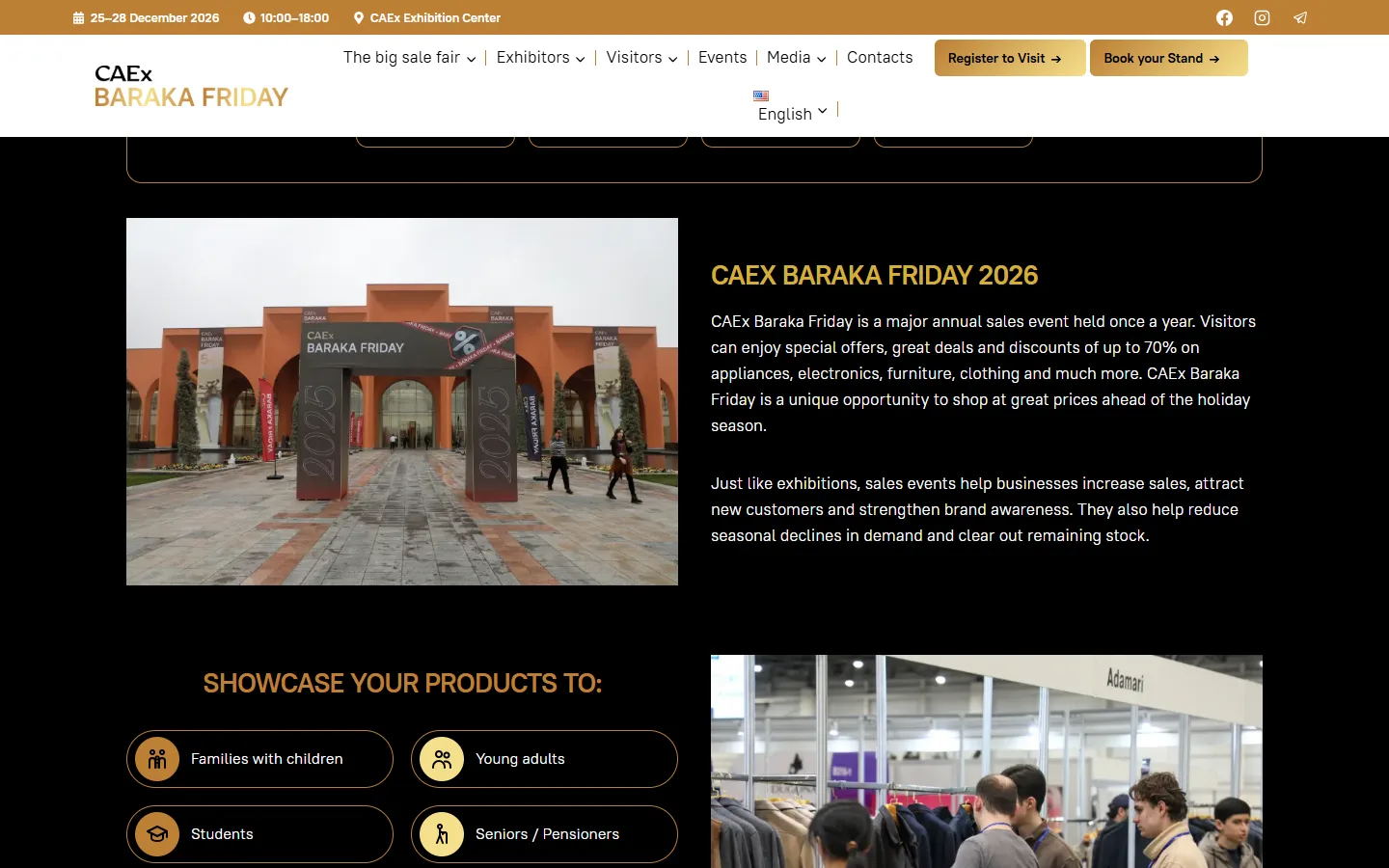Click the Seniors / Pensioners icon
The width and height of the screenshot is (1389, 868).
click(x=442, y=834)
